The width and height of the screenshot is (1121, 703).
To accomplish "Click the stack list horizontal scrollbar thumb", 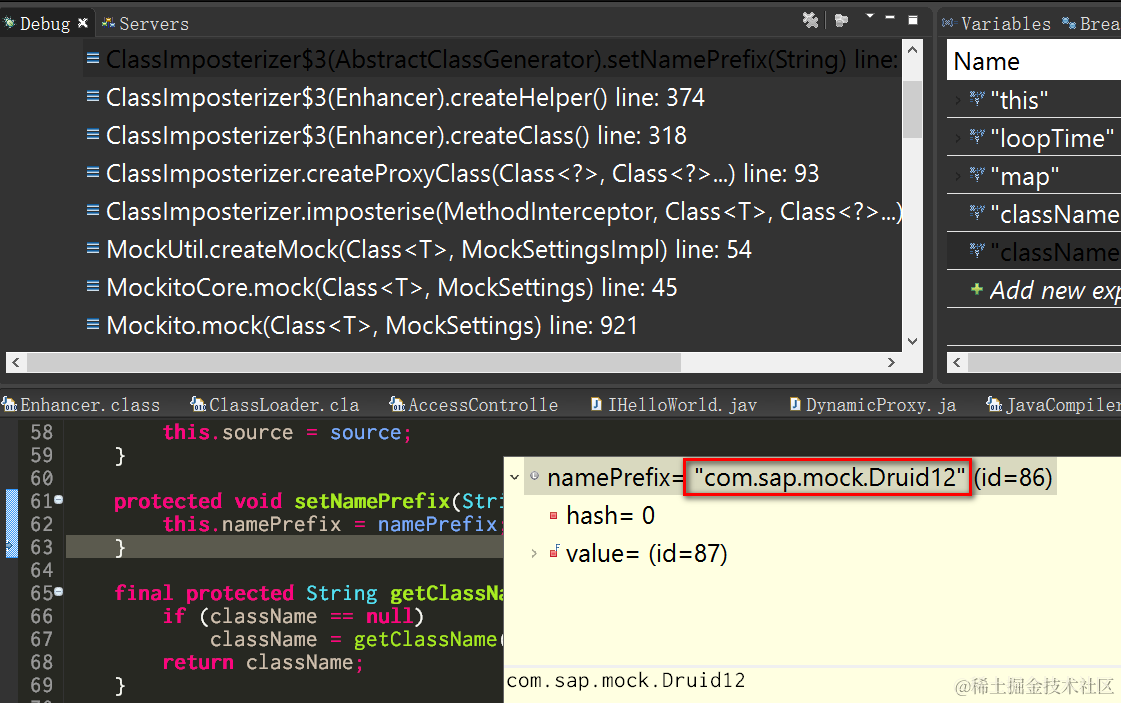I will click(x=354, y=362).
